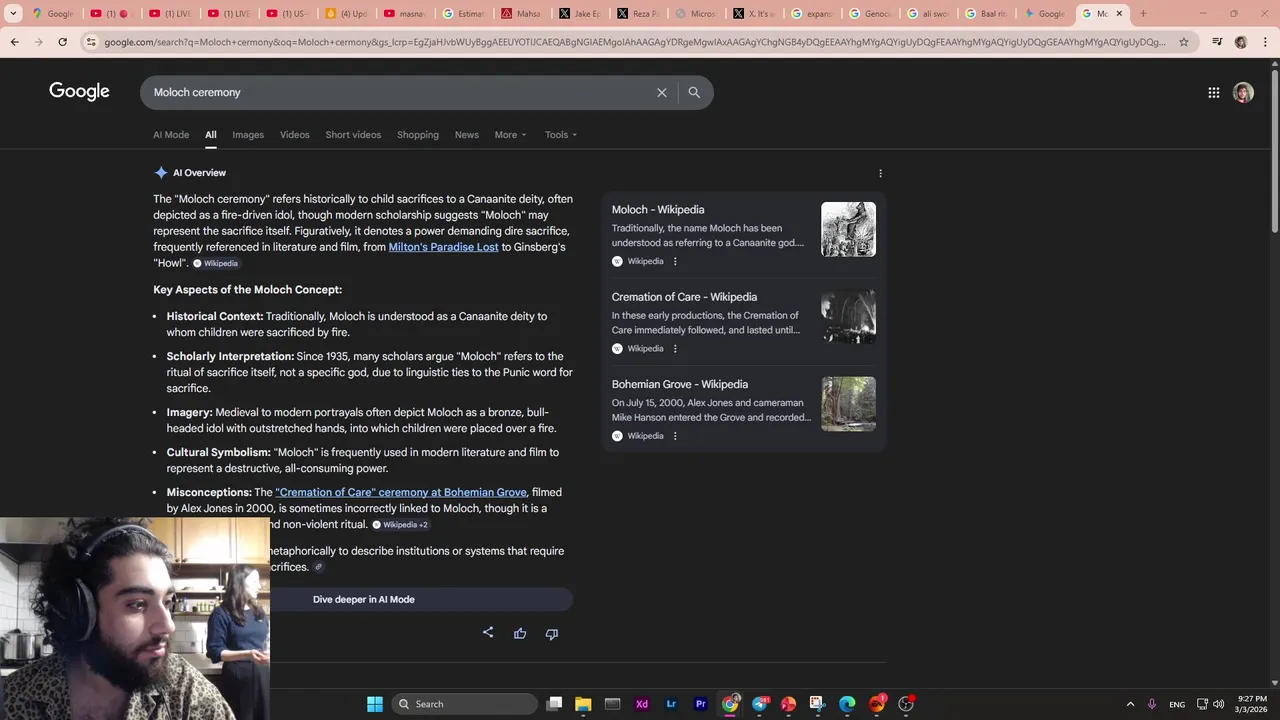Select the Images search tab
The height and width of the screenshot is (720, 1280).
(248, 135)
